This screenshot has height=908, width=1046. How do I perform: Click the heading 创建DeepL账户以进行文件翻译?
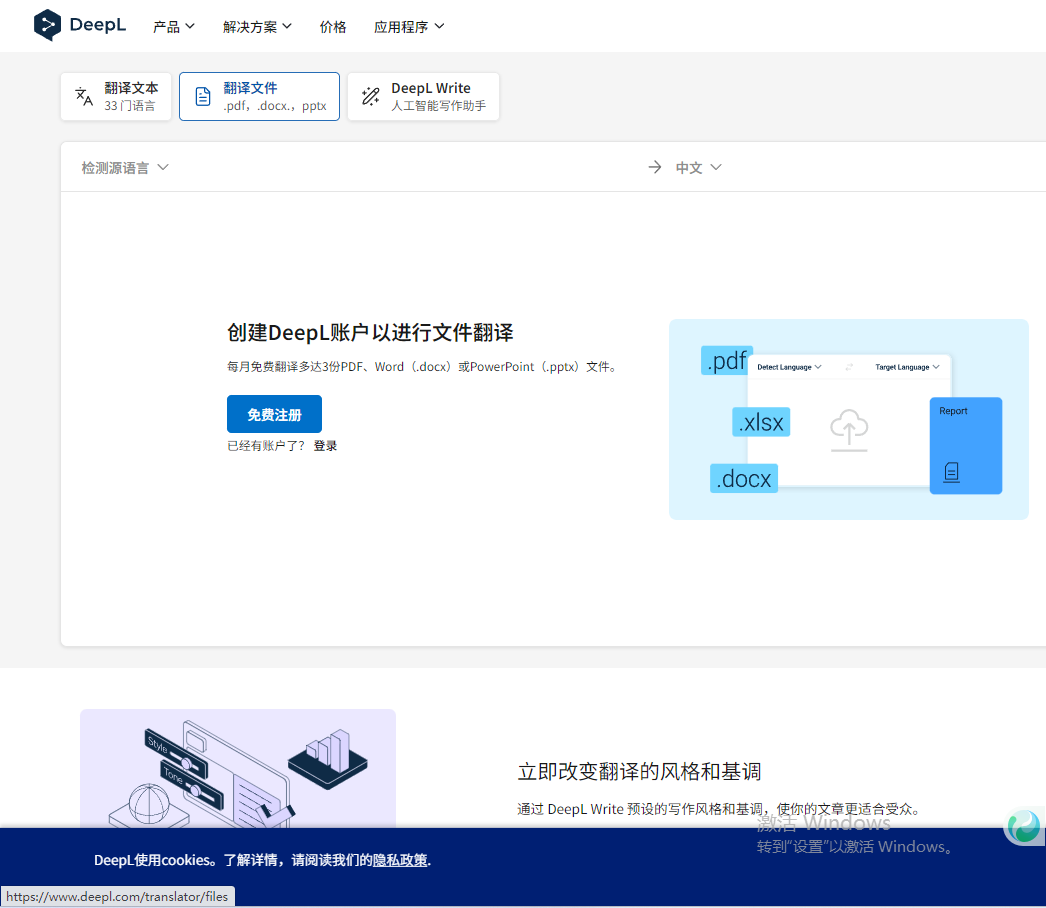point(370,332)
